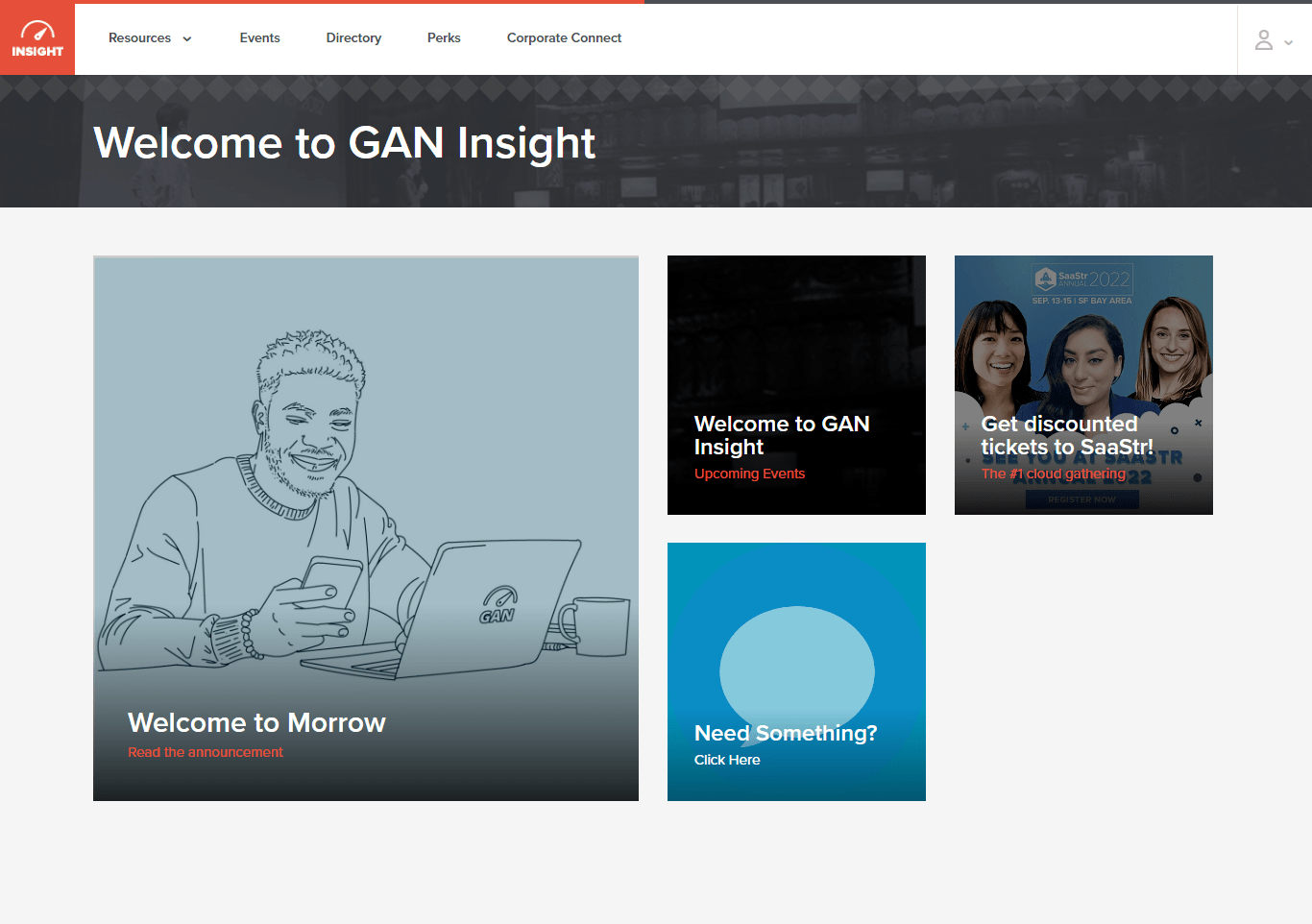Click the Upcoming Events link
1312x924 pixels.
pos(749,474)
